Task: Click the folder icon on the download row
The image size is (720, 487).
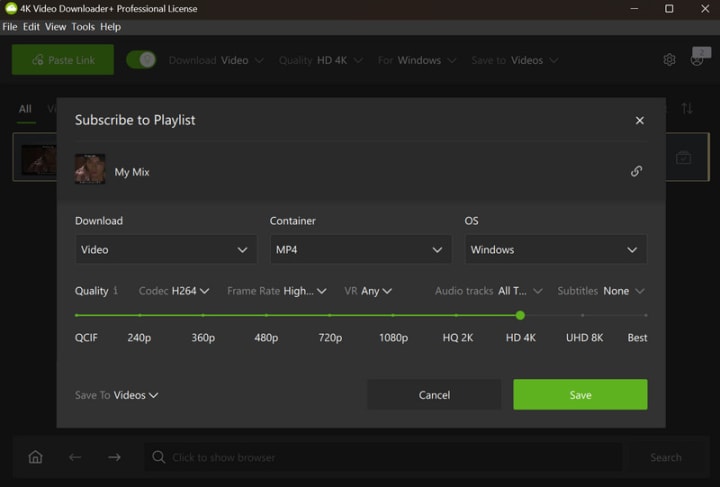Action: [x=683, y=157]
